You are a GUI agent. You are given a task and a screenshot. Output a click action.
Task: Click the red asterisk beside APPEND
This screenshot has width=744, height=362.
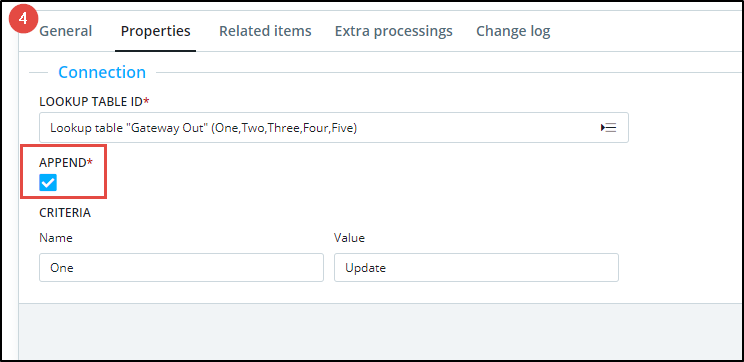[x=89, y=161]
